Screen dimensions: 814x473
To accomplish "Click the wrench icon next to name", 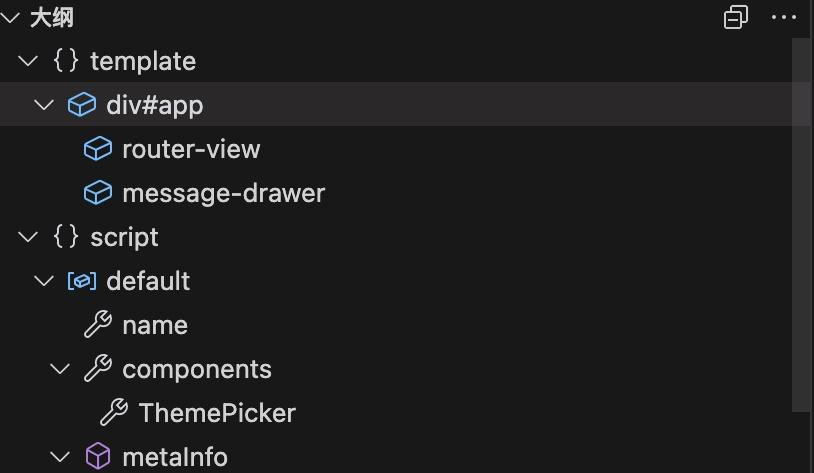I will coord(97,325).
